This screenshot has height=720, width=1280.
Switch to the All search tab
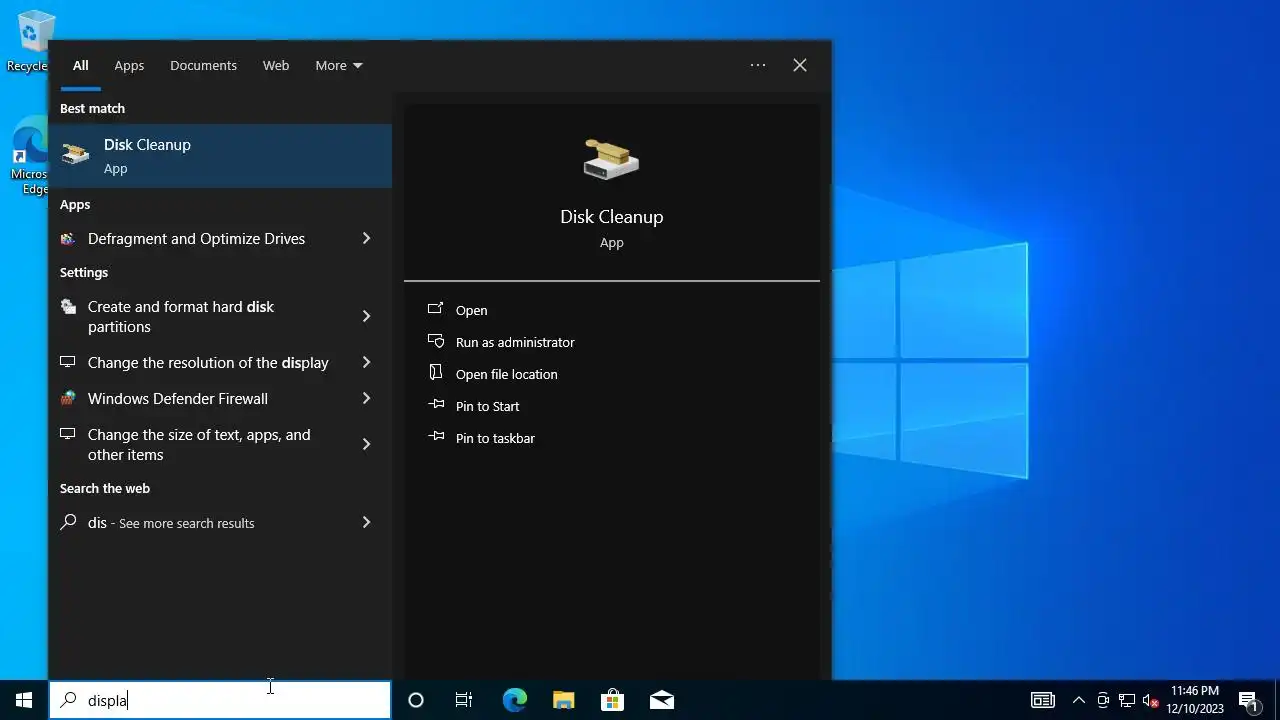click(x=81, y=65)
